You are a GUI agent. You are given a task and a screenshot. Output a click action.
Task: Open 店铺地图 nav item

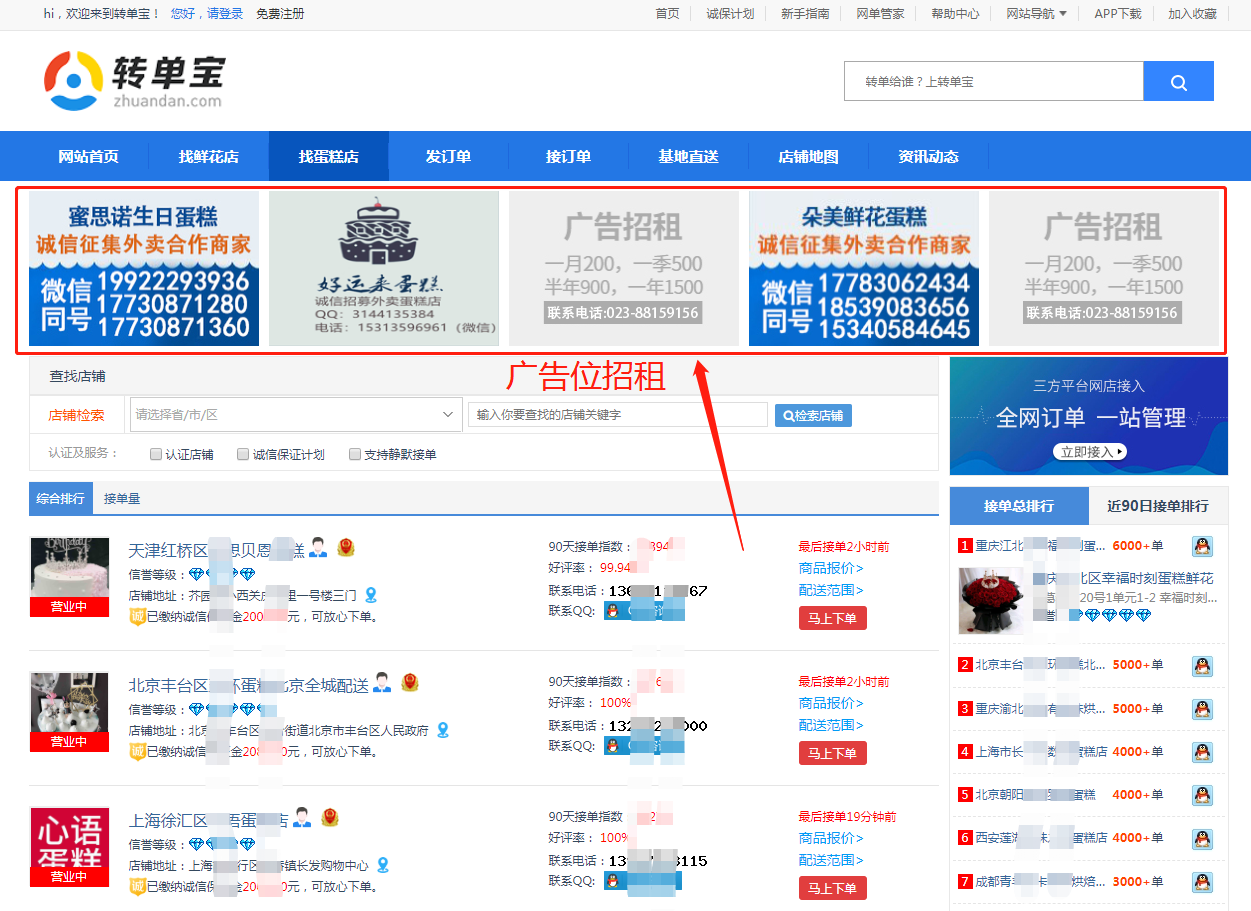pyautogui.click(x=808, y=157)
